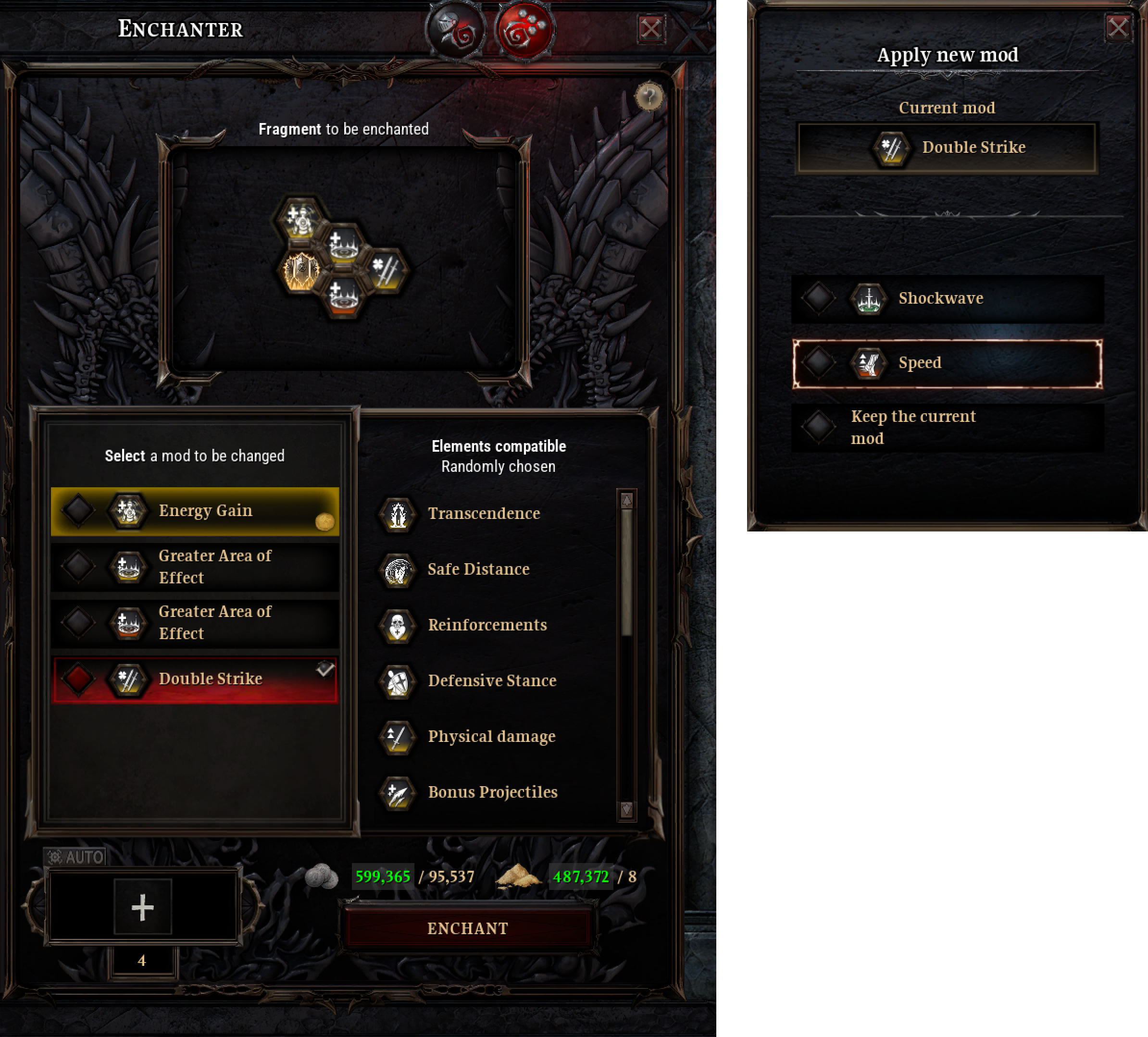Image resolution: width=1148 pixels, height=1037 pixels.
Task: Click Bonus Projectiles element icon
Action: tap(398, 793)
